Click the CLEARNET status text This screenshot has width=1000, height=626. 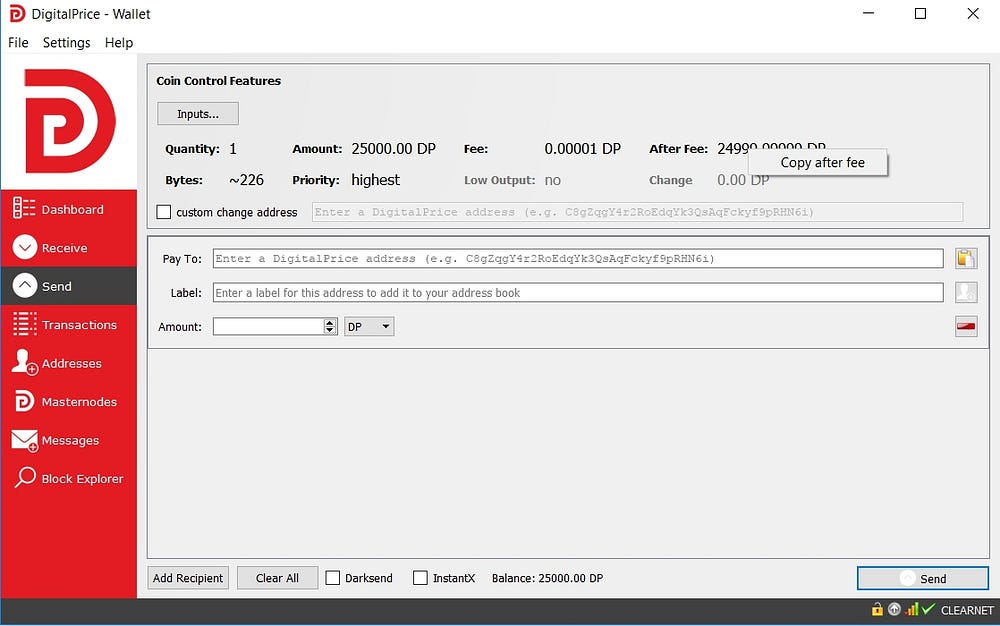click(967, 610)
